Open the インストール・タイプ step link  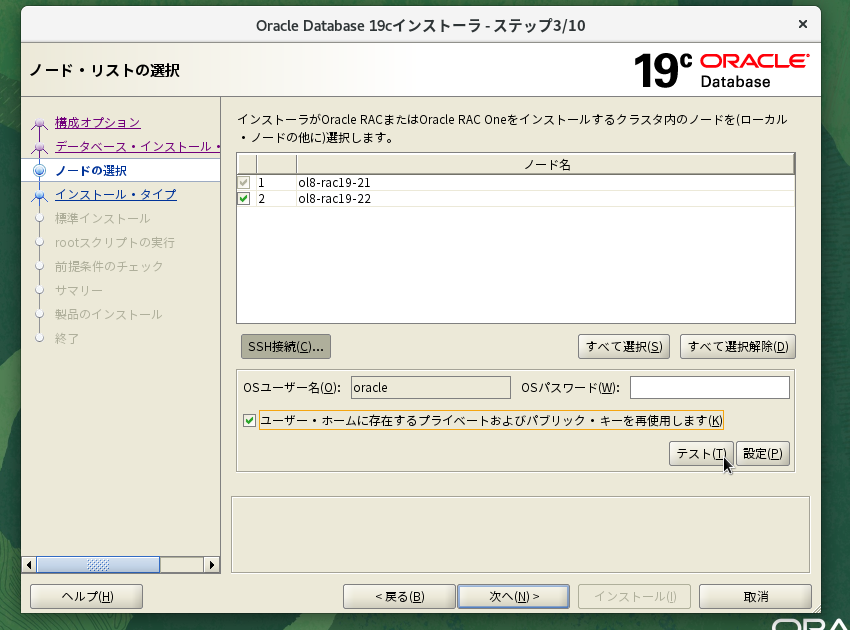tap(115, 194)
